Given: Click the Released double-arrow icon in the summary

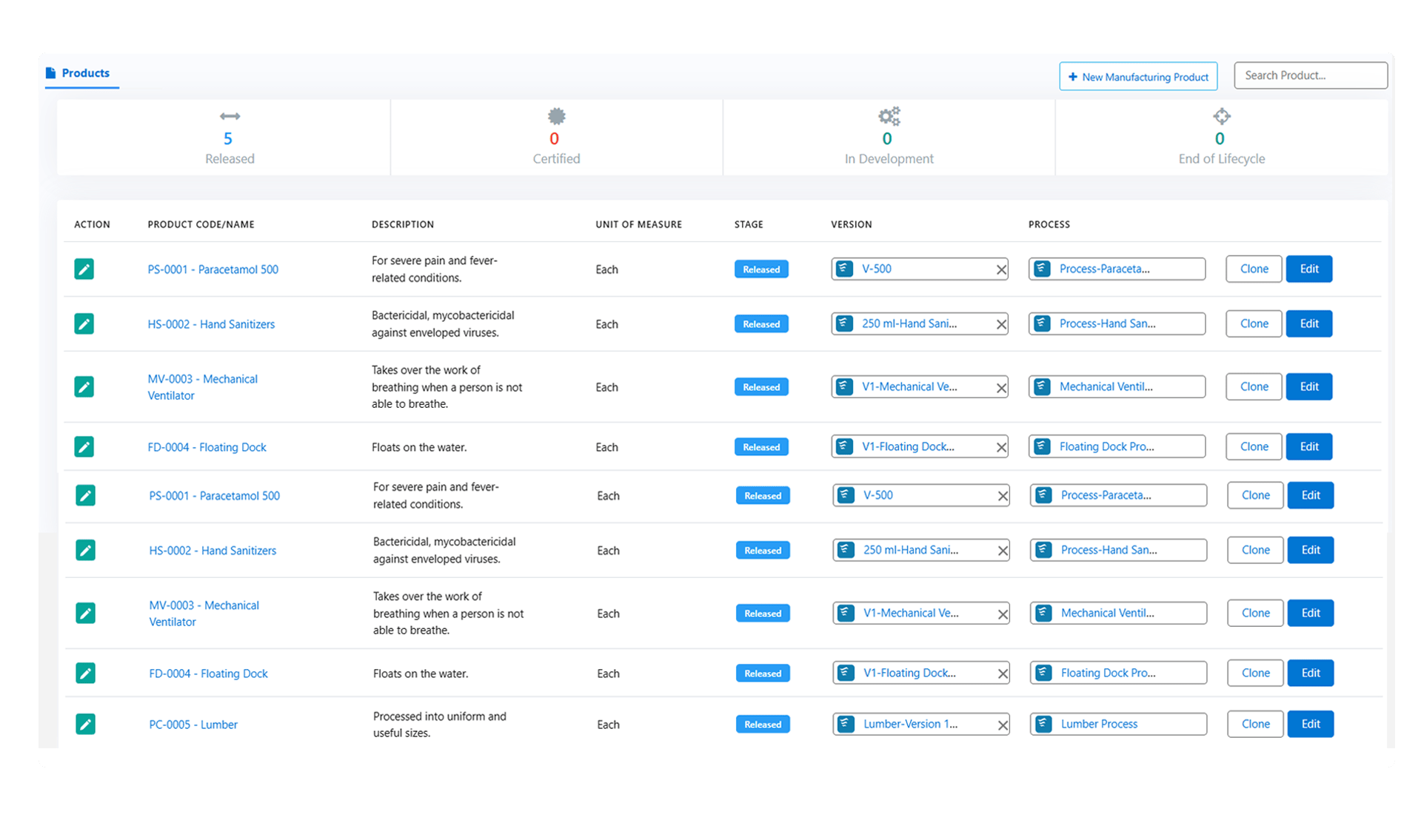Looking at the screenshot, I should pyautogui.click(x=230, y=116).
